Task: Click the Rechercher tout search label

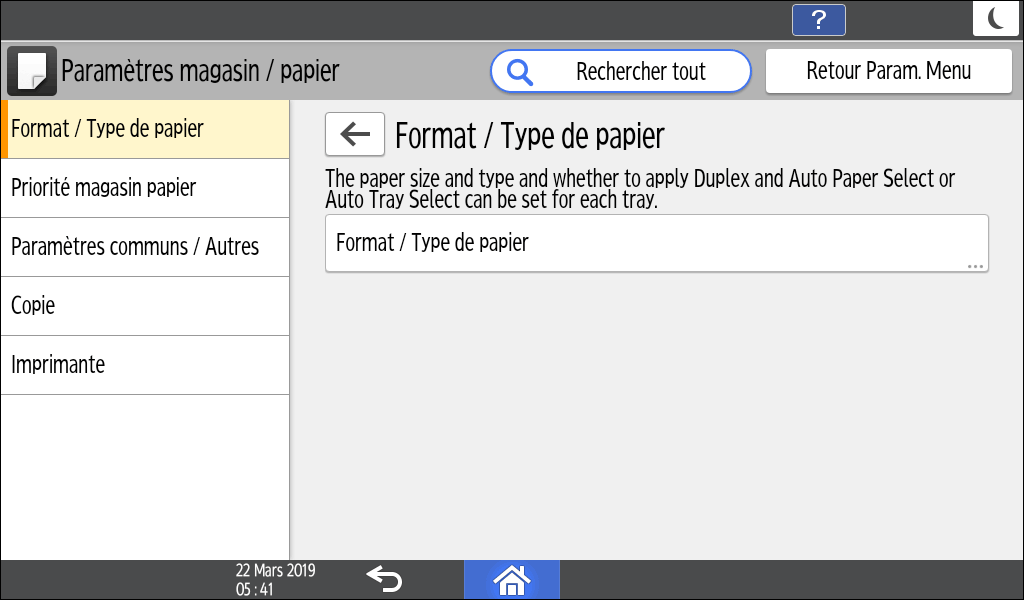Action: click(x=641, y=72)
